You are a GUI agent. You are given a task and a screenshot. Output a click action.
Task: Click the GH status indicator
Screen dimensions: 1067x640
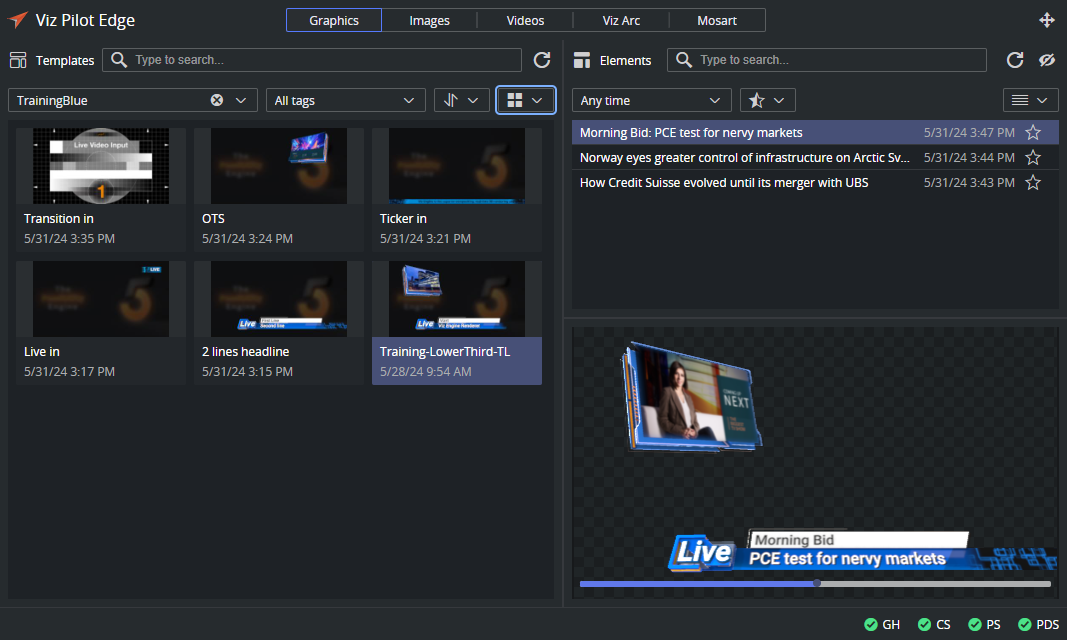coord(882,624)
